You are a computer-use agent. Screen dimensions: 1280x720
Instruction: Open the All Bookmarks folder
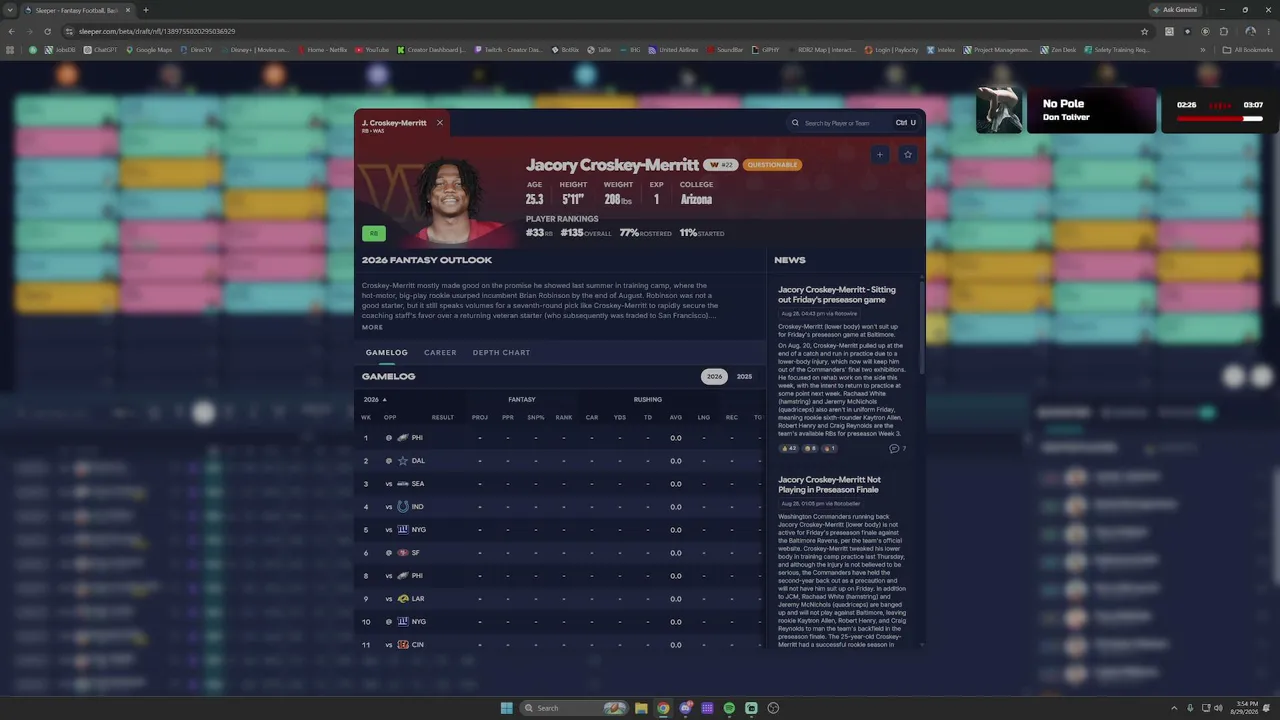[1248, 50]
